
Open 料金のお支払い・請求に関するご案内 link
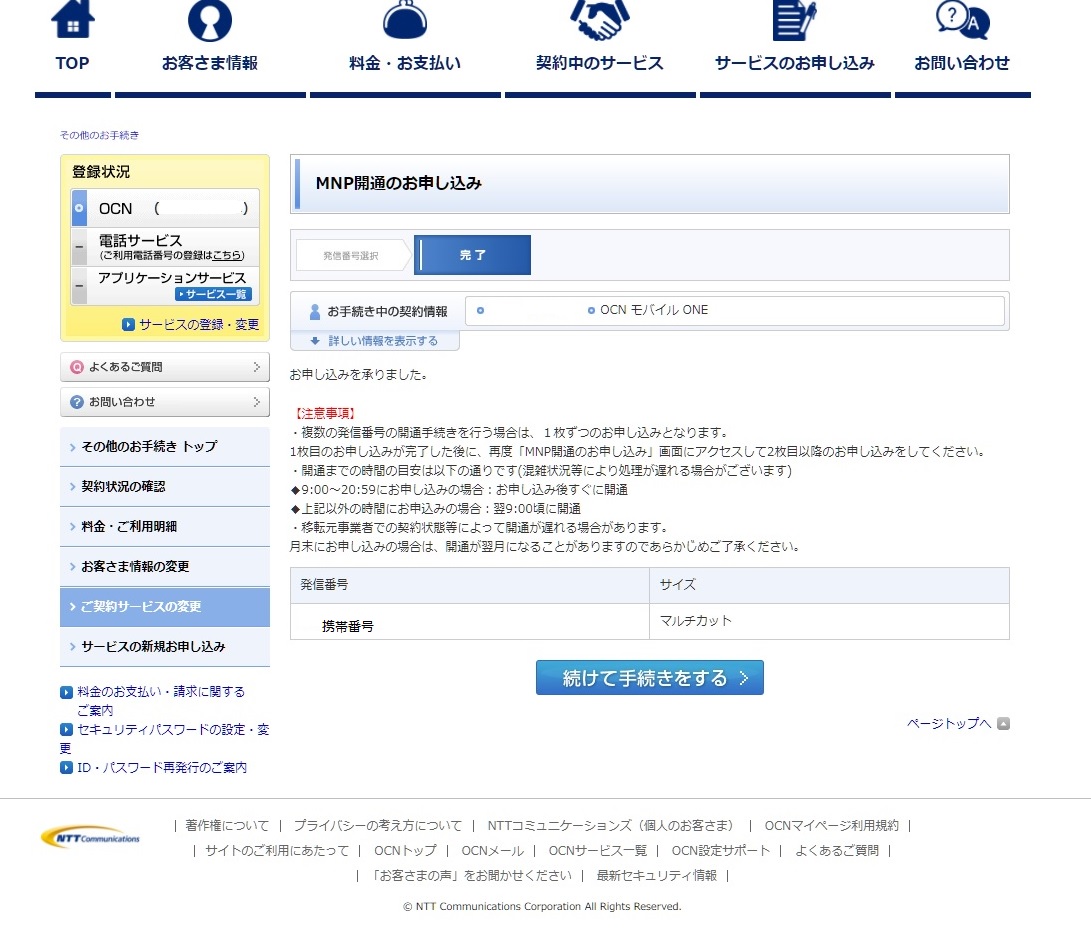pyautogui.click(x=160, y=701)
